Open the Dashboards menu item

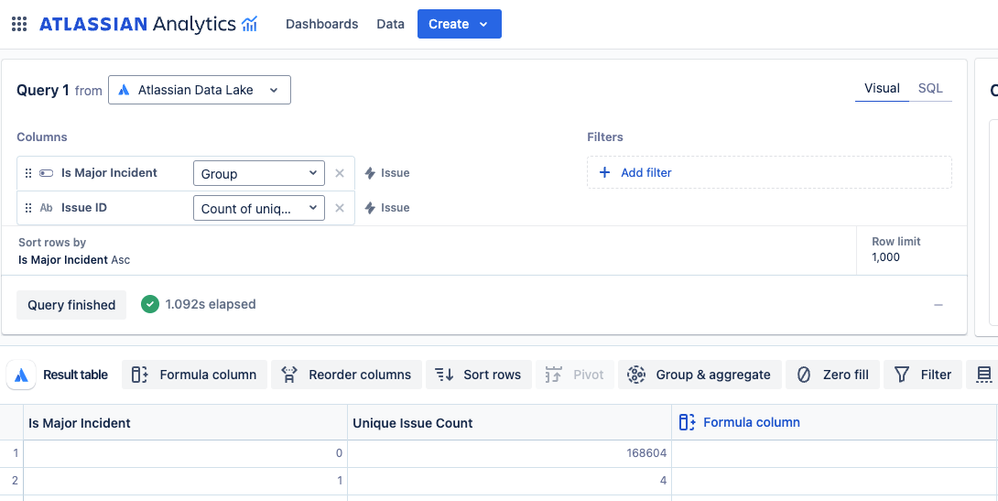click(x=322, y=24)
